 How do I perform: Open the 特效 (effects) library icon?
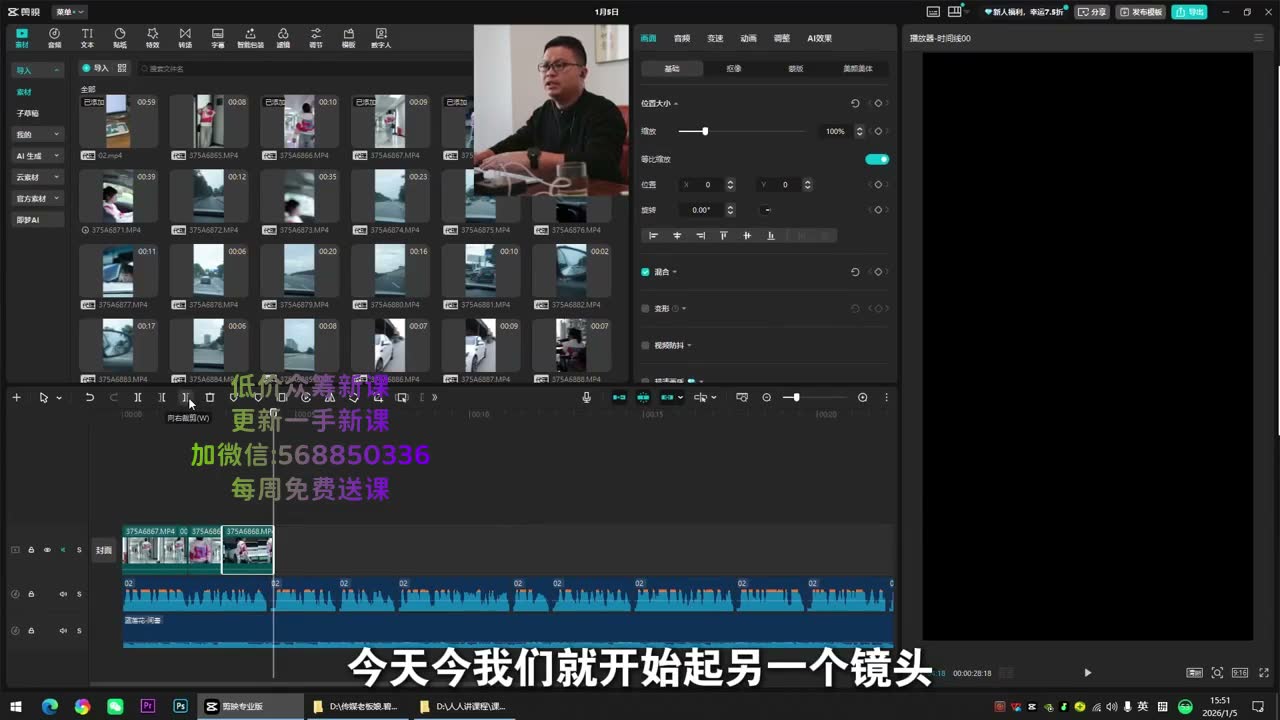tap(152, 38)
